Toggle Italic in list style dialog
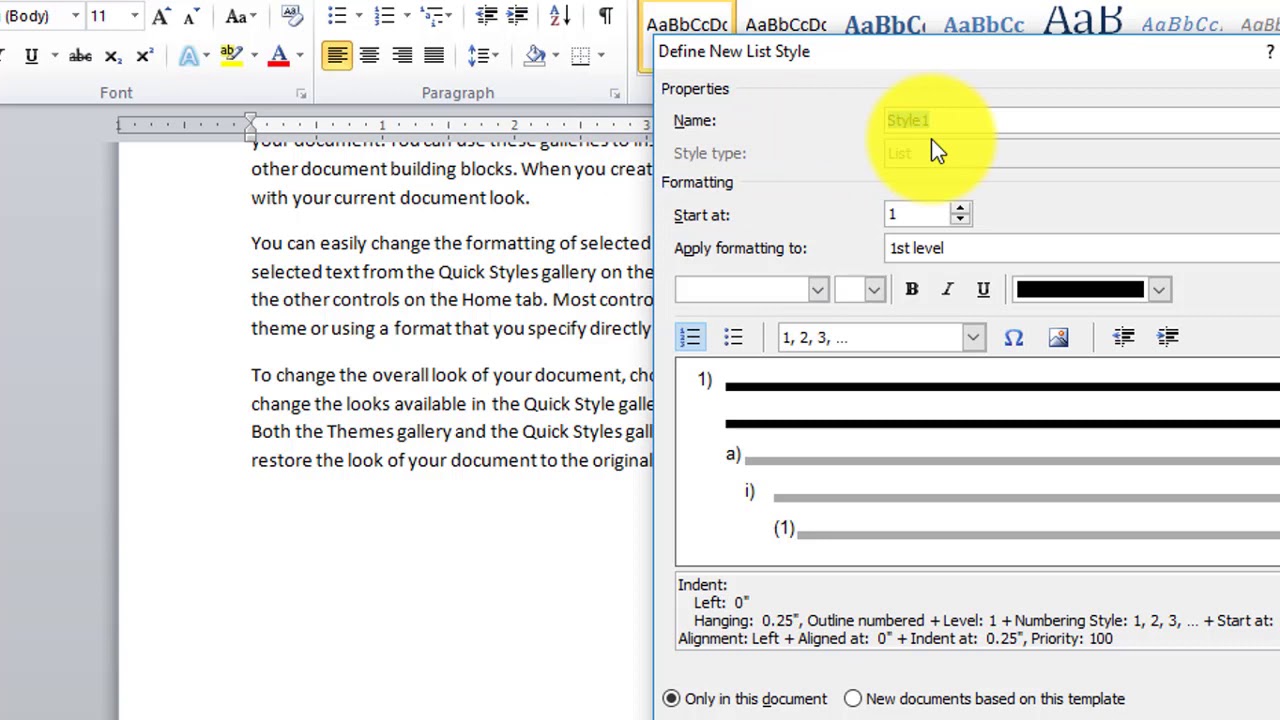This screenshot has width=1280, height=720. 947,289
